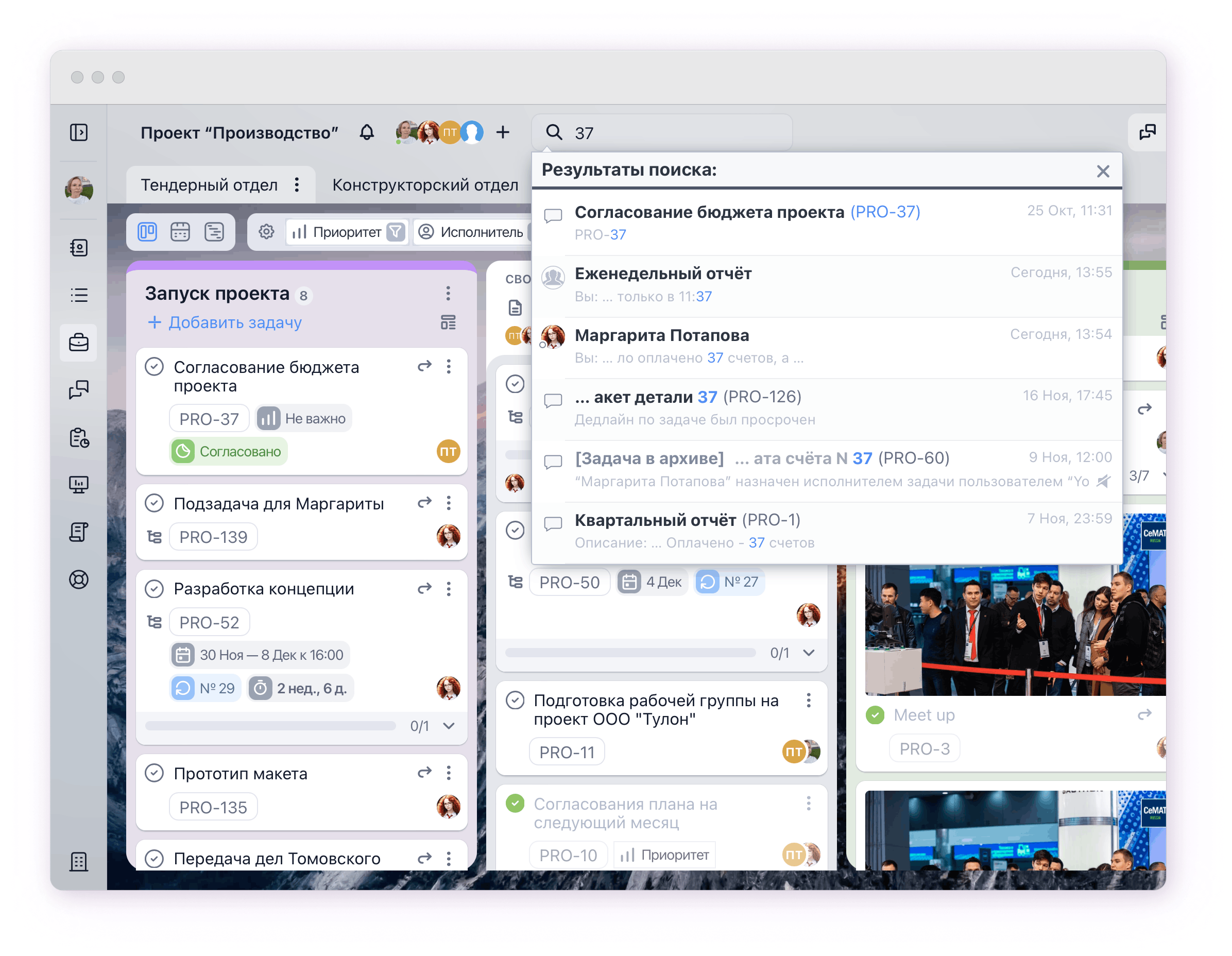This screenshot has height=956, width=1232.
Task: Toggle left sidebar panel icon
Action: pyautogui.click(x=78, y=132)
